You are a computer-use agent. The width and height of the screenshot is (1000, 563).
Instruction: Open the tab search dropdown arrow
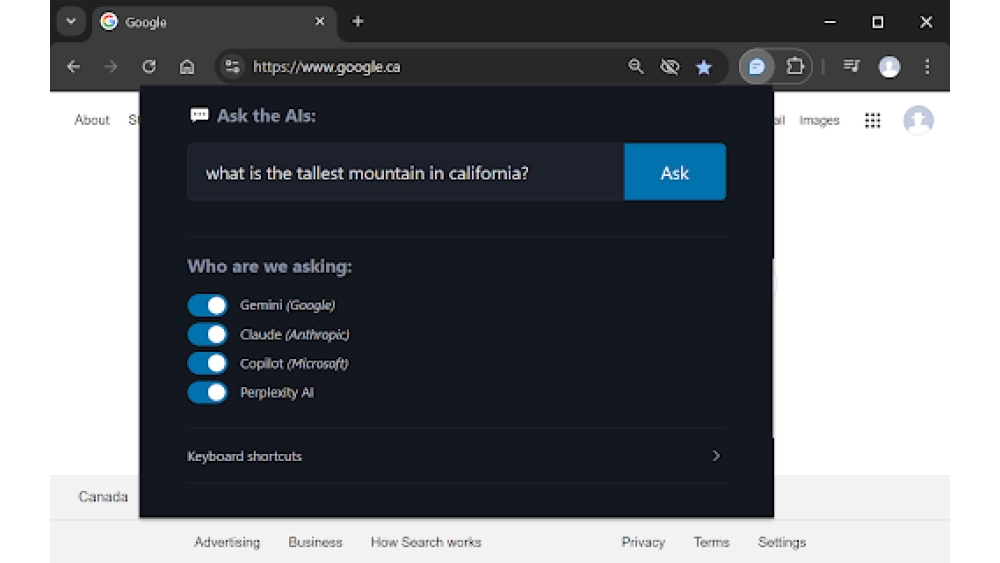pos(71,22)
